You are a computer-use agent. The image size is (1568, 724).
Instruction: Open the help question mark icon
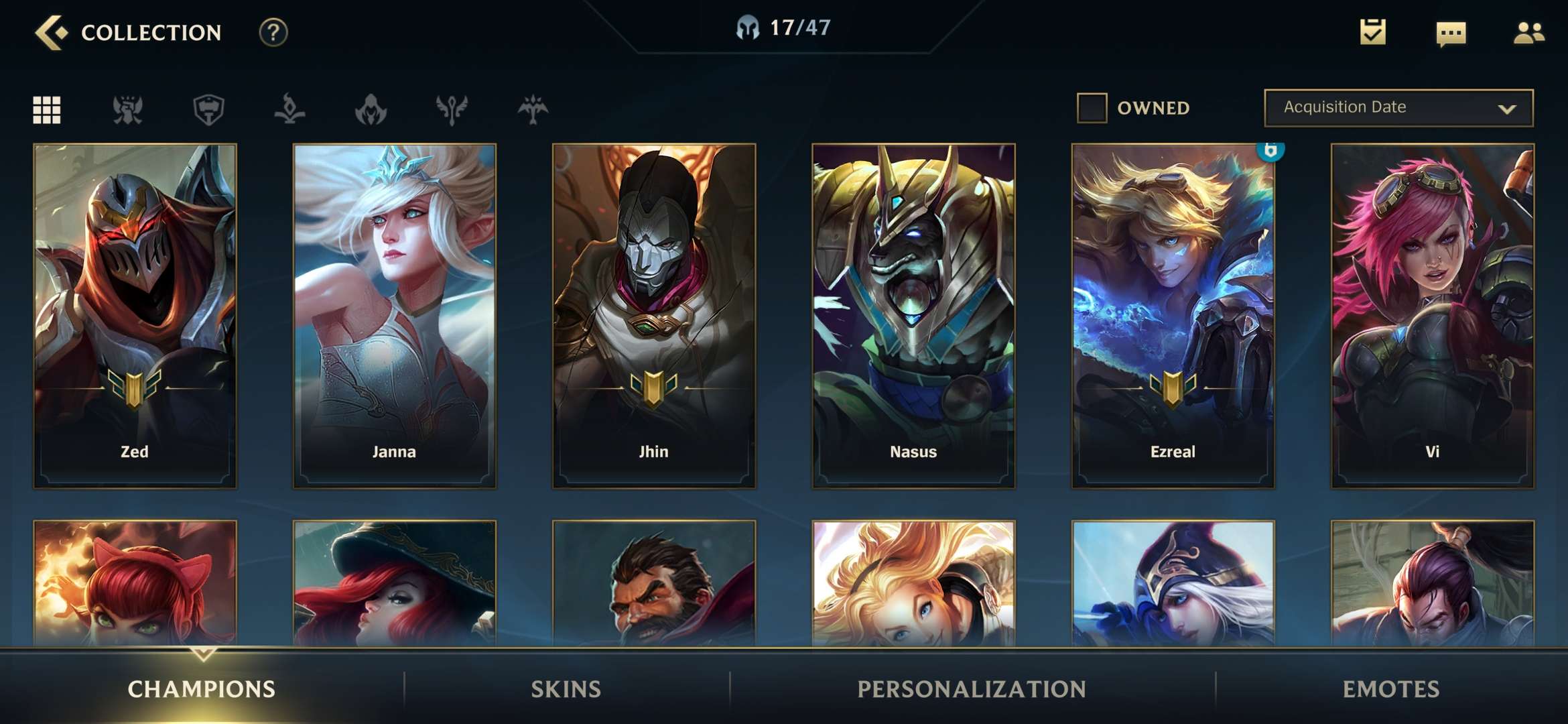[x=273, y=32]
